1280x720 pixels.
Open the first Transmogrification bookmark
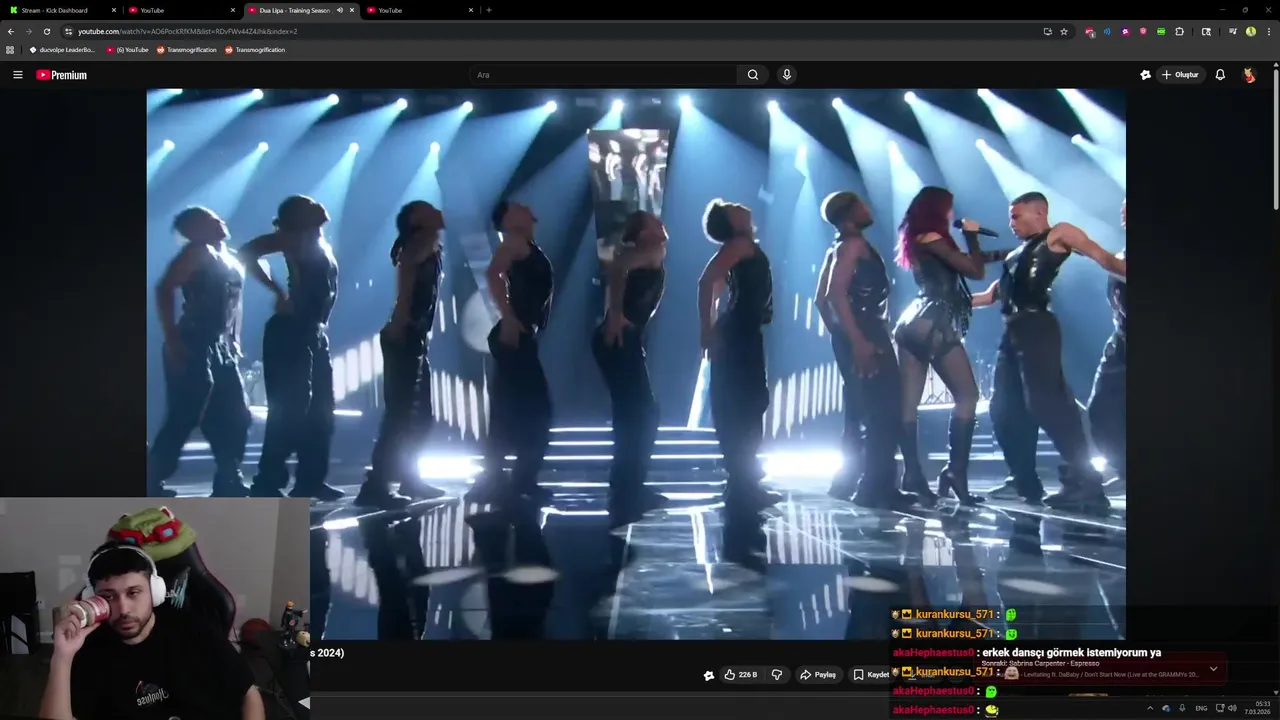point(186,49)
